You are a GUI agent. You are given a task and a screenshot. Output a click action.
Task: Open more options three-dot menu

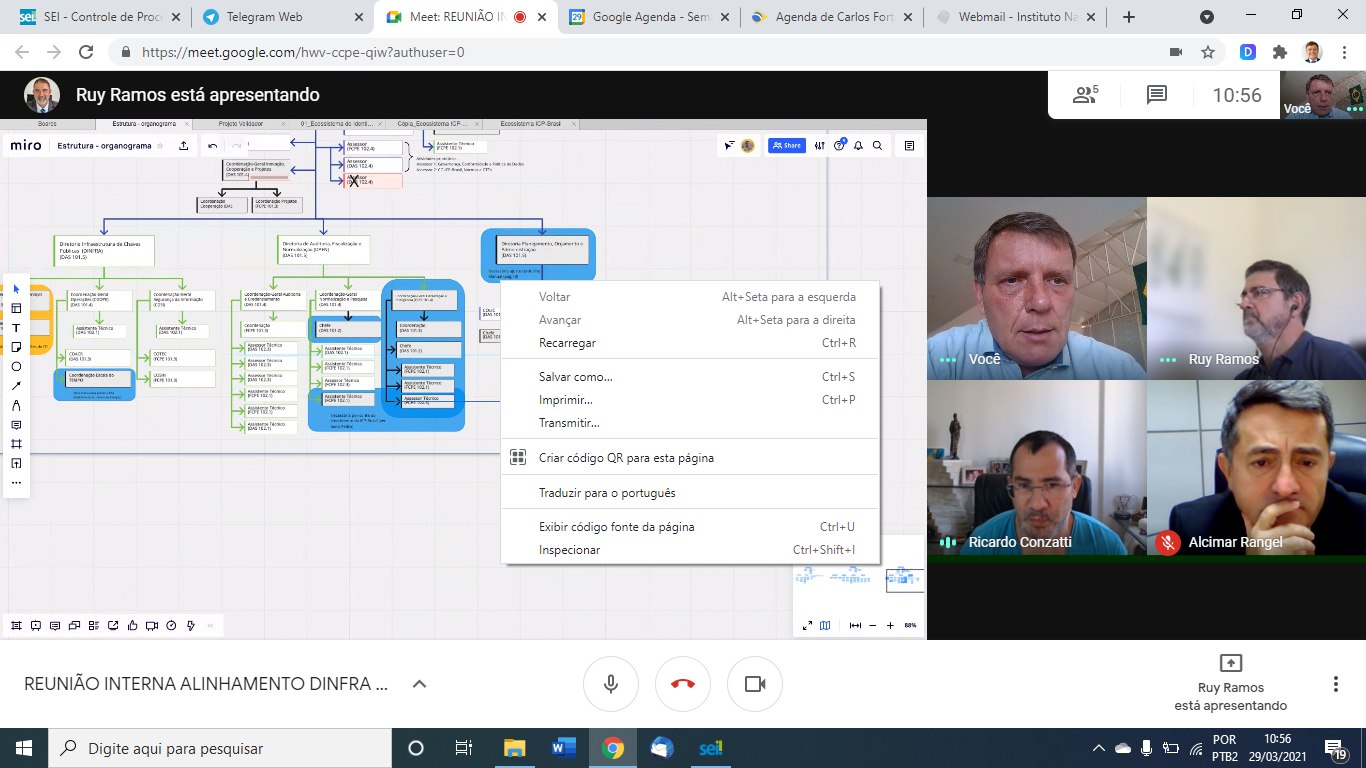tap(1335, 684)
